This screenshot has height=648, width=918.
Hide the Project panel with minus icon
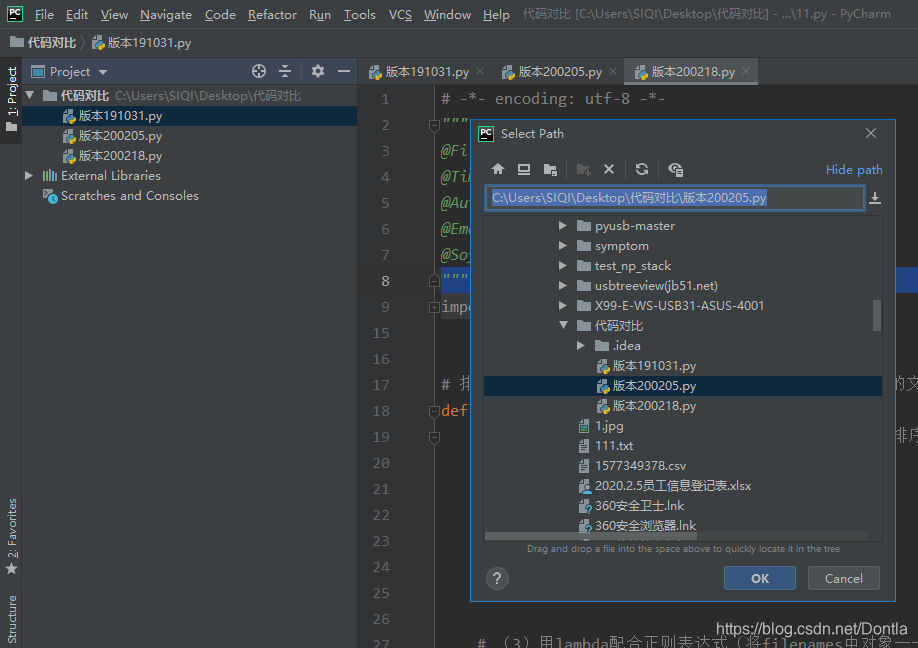(344, 71)
